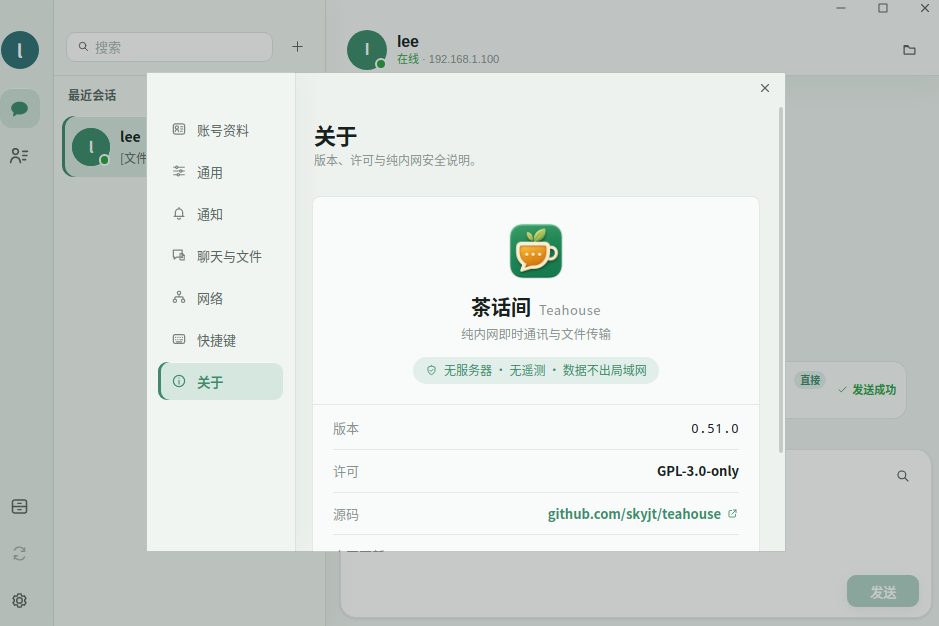Open settings gear icon in sidebar
The width and height of the screenshot is (939, 626).
point(19,600)
